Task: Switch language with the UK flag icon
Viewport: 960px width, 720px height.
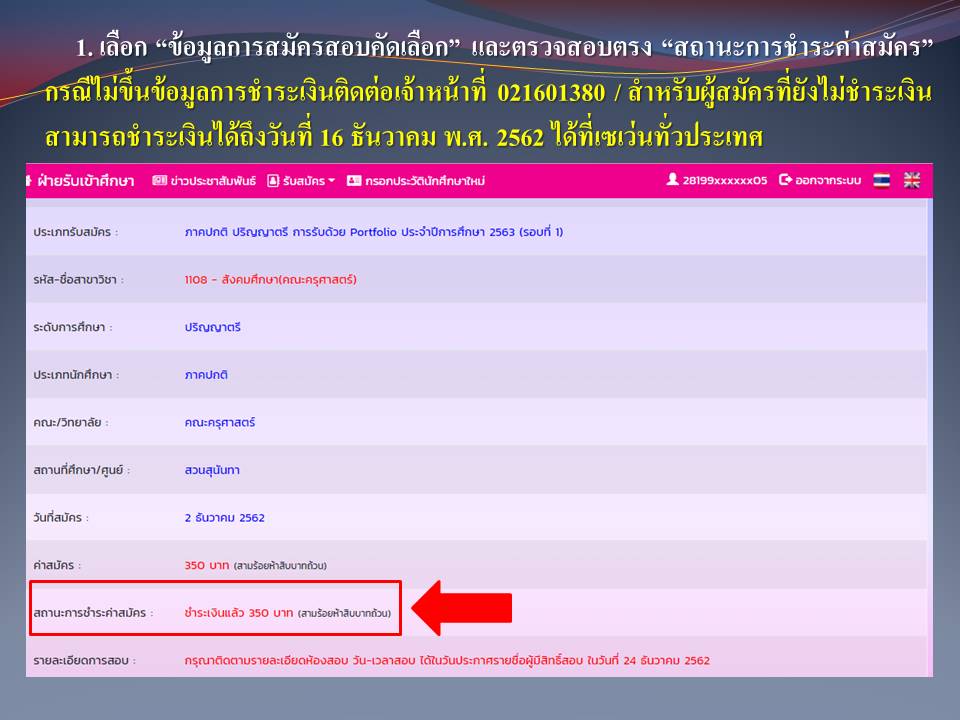Action: (911, 180)
